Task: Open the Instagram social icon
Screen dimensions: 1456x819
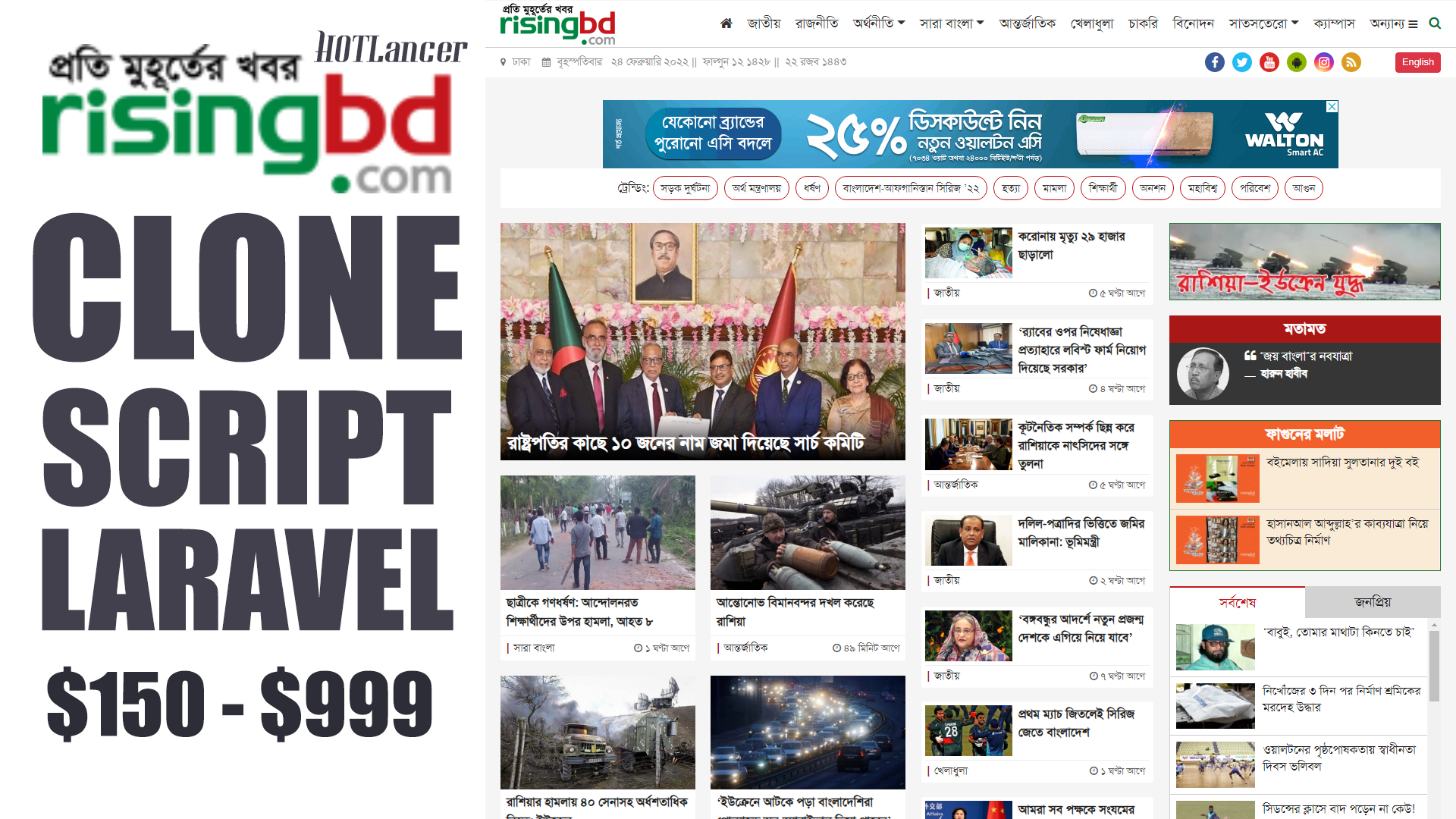Action: pyautogui.click(x=1323, y=62)
